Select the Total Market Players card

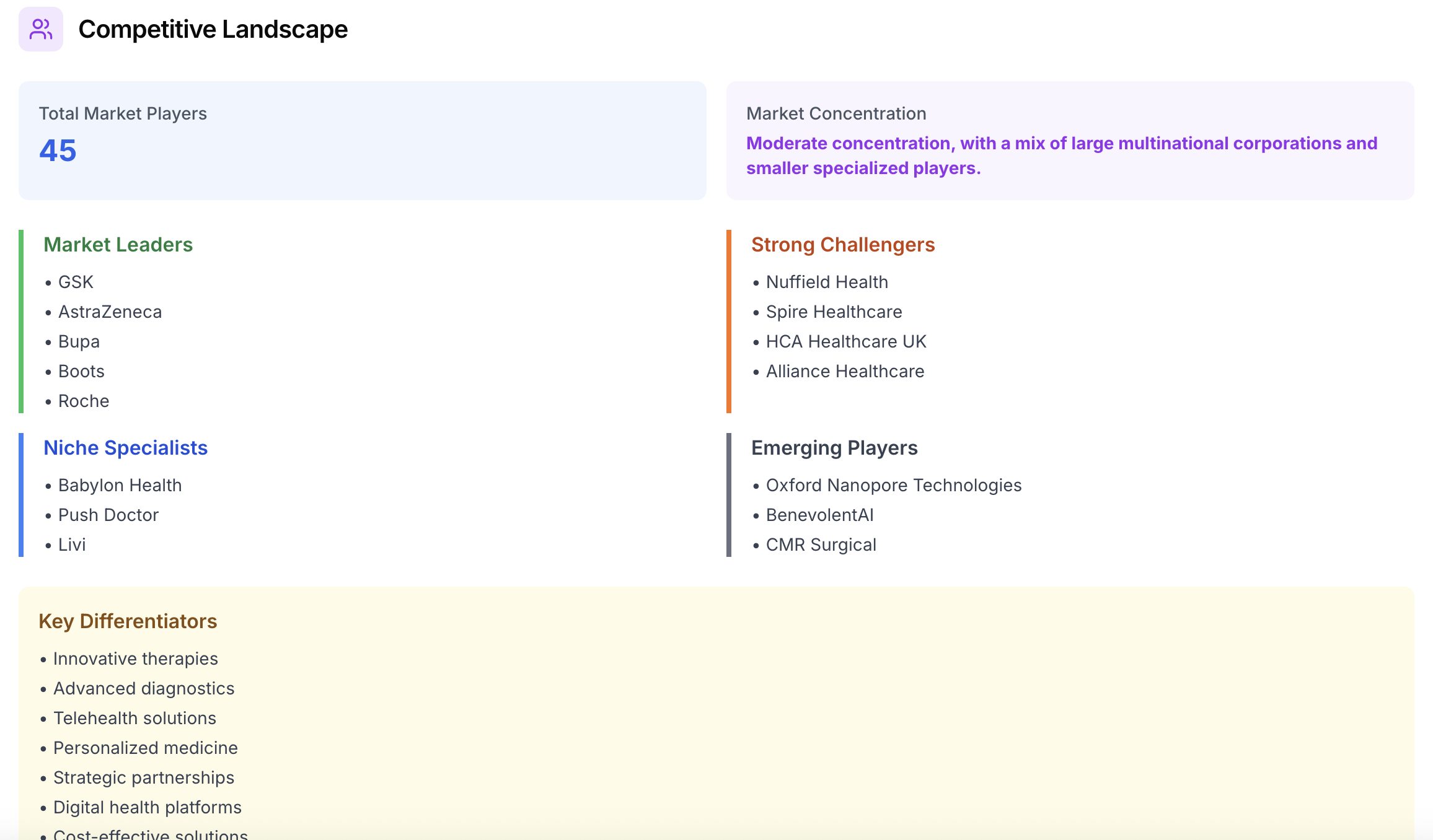coord(362,140)
